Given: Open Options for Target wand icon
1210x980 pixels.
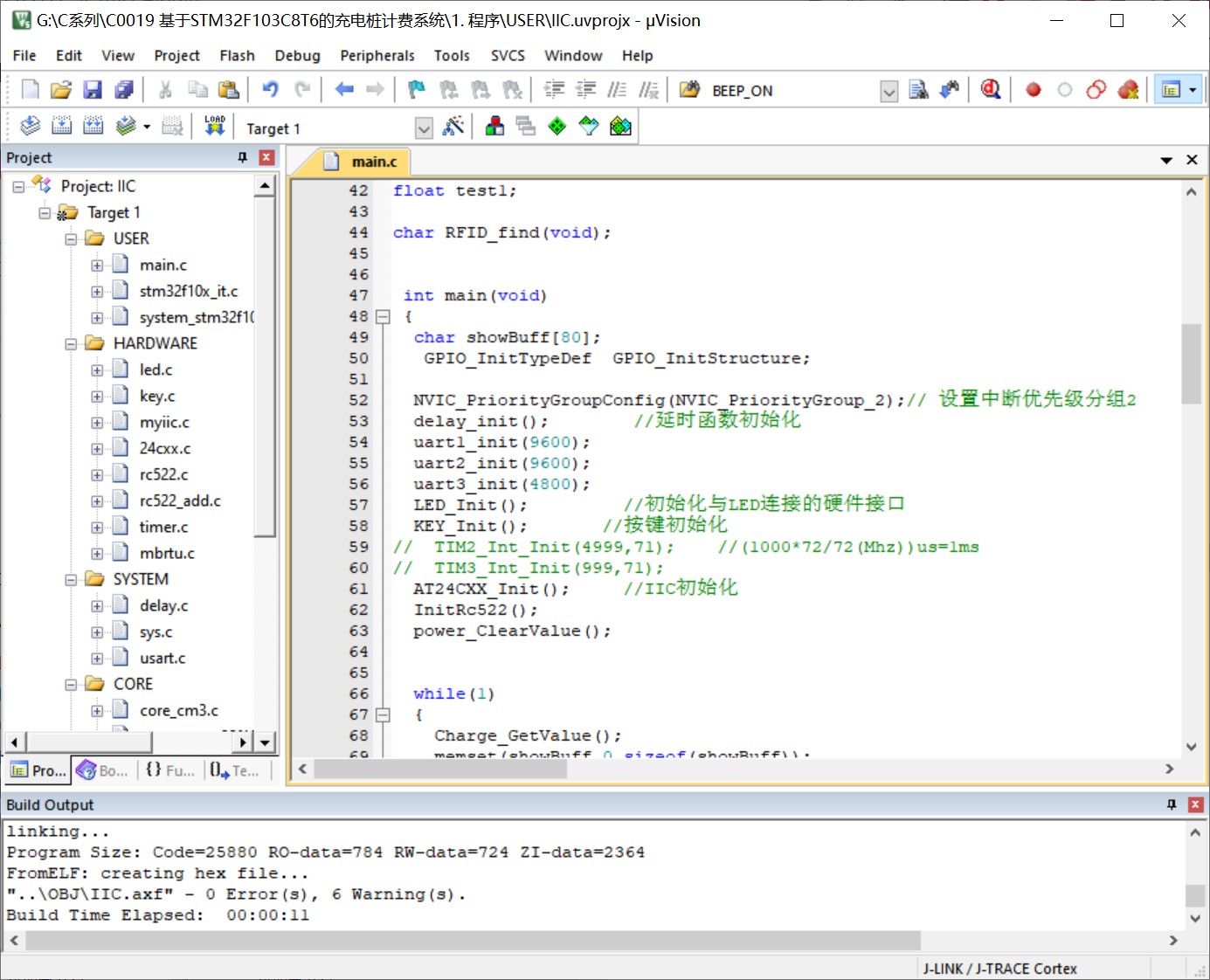Looking at the screenshot, I should [x=453, y=126].
